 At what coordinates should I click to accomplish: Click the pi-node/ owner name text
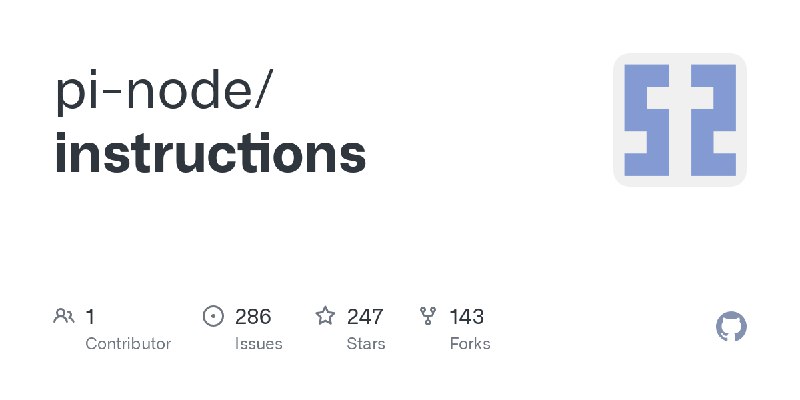point(165,90)
